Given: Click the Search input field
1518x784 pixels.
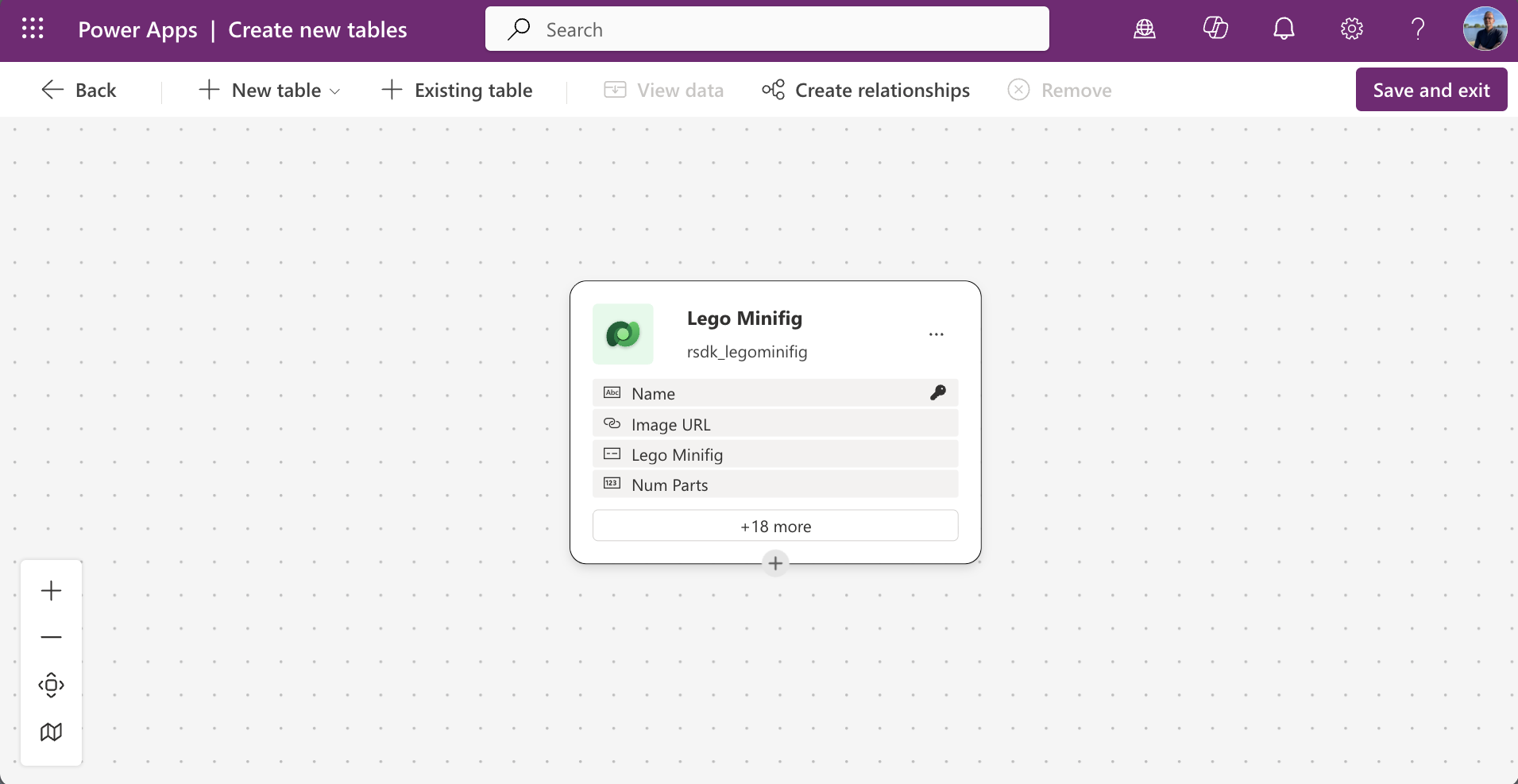Looking at the screenshot, I should (x=767, y=29).
